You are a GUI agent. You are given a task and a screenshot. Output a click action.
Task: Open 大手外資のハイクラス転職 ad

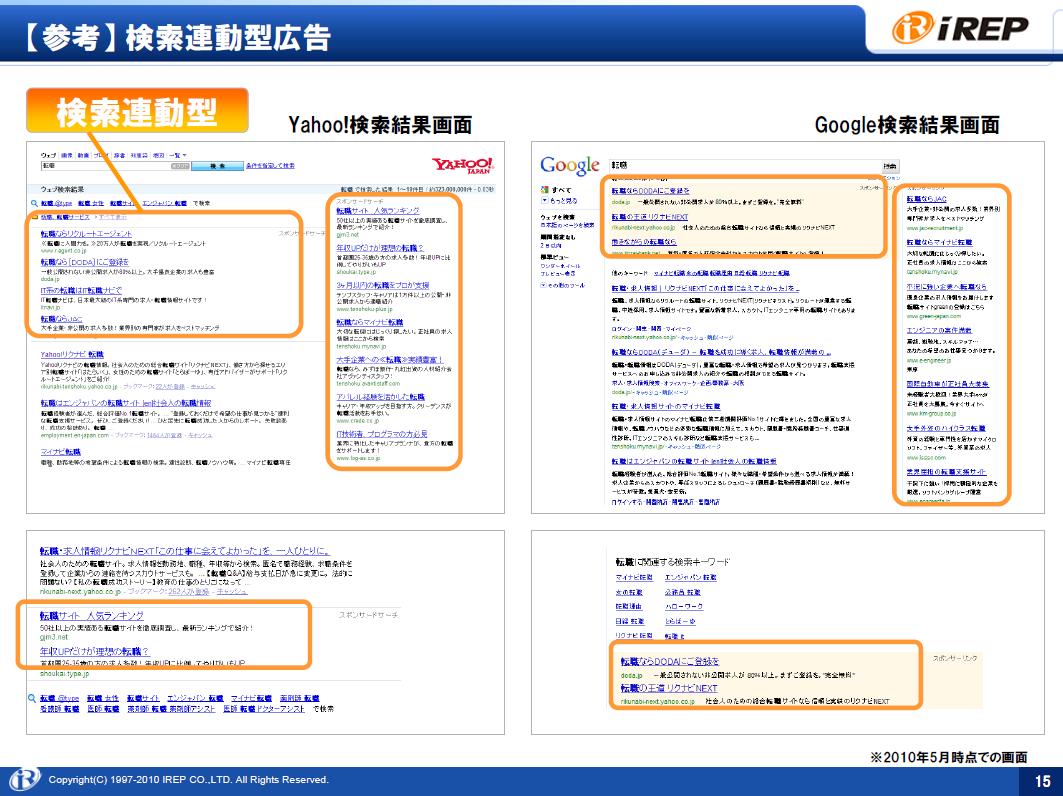[946, 428]
